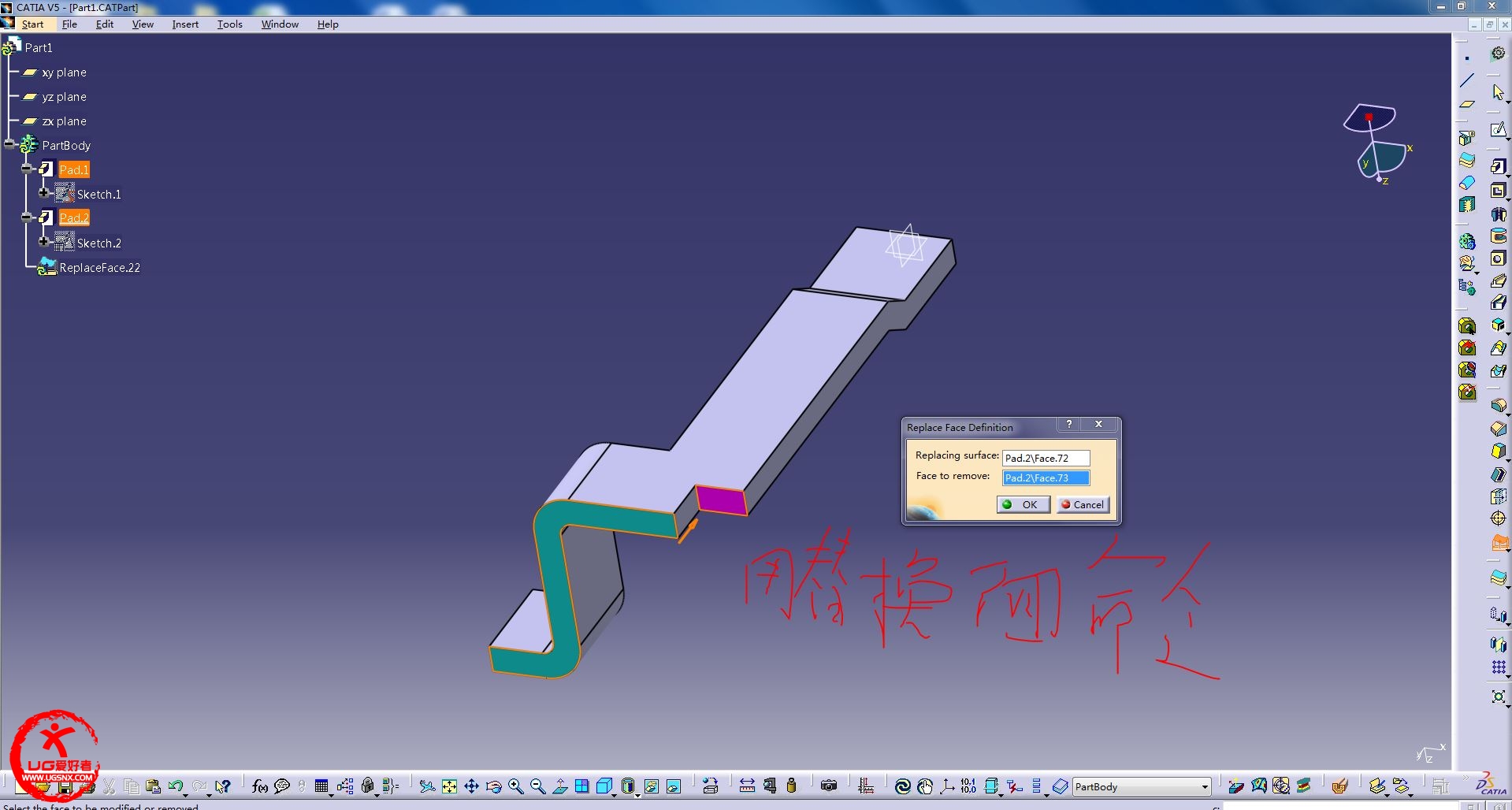This screenshot has height=810, width=1512.
Task: Click Fit All In icon
Action: click(449, 786)
